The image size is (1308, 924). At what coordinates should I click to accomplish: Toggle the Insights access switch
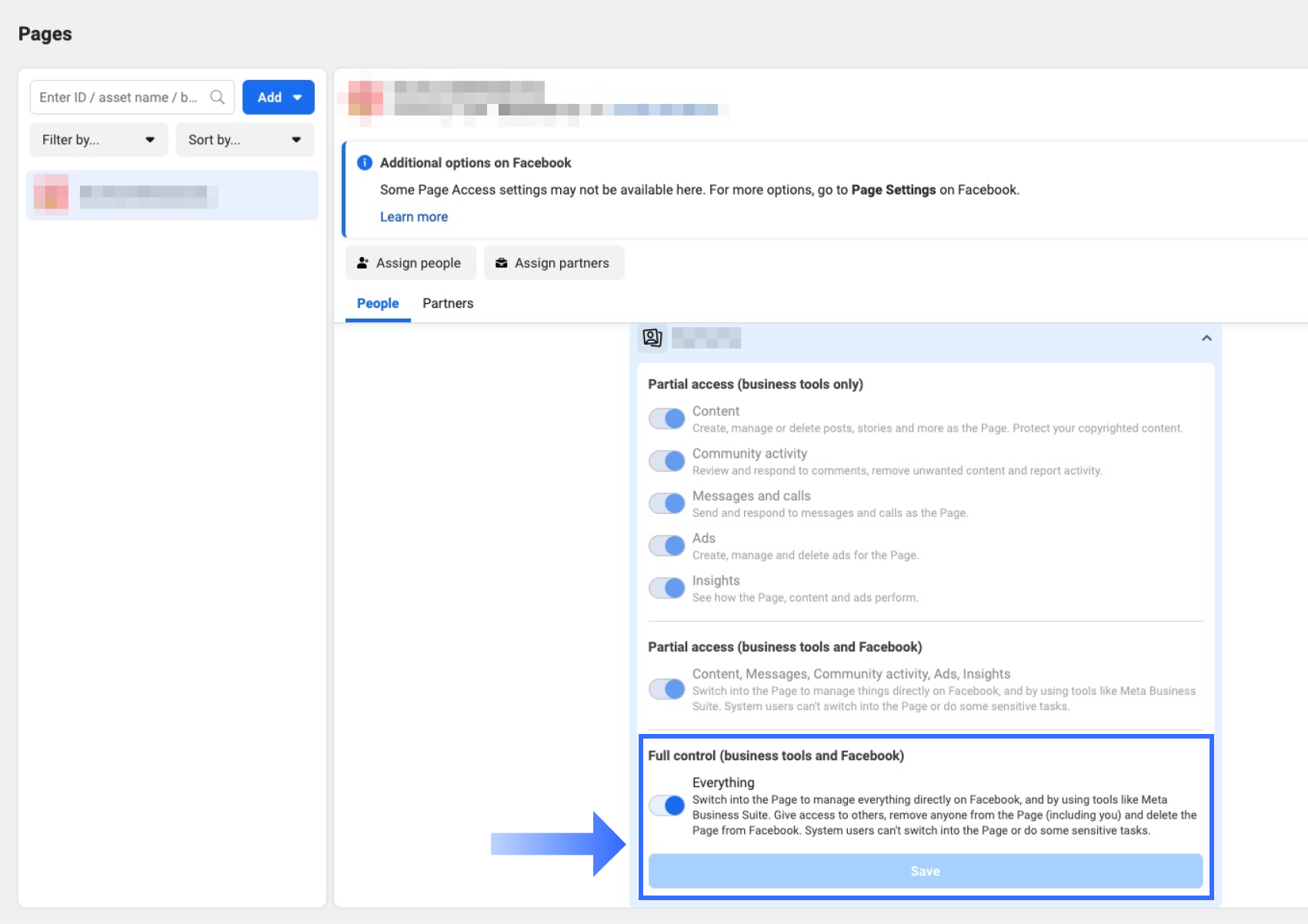pyautogui.click(x=666, y=588)
